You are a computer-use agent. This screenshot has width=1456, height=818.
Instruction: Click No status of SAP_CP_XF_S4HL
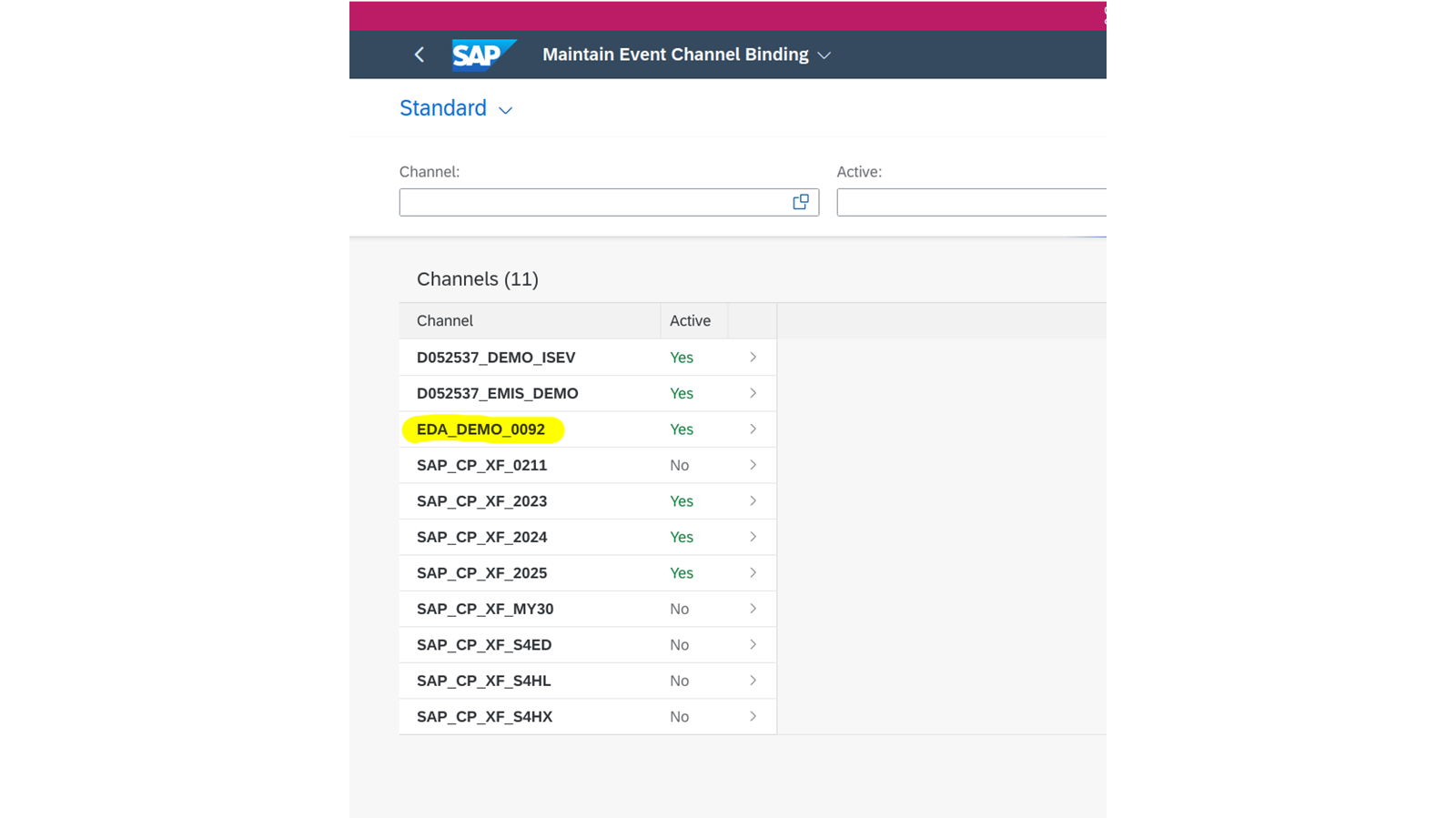680,681
